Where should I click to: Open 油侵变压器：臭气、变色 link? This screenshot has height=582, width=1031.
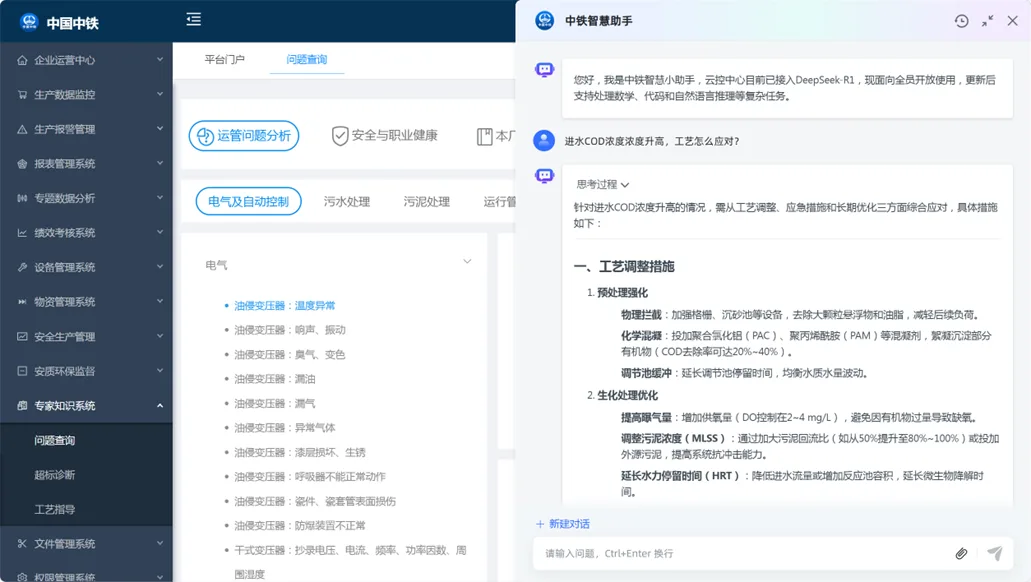coord(290,354)
